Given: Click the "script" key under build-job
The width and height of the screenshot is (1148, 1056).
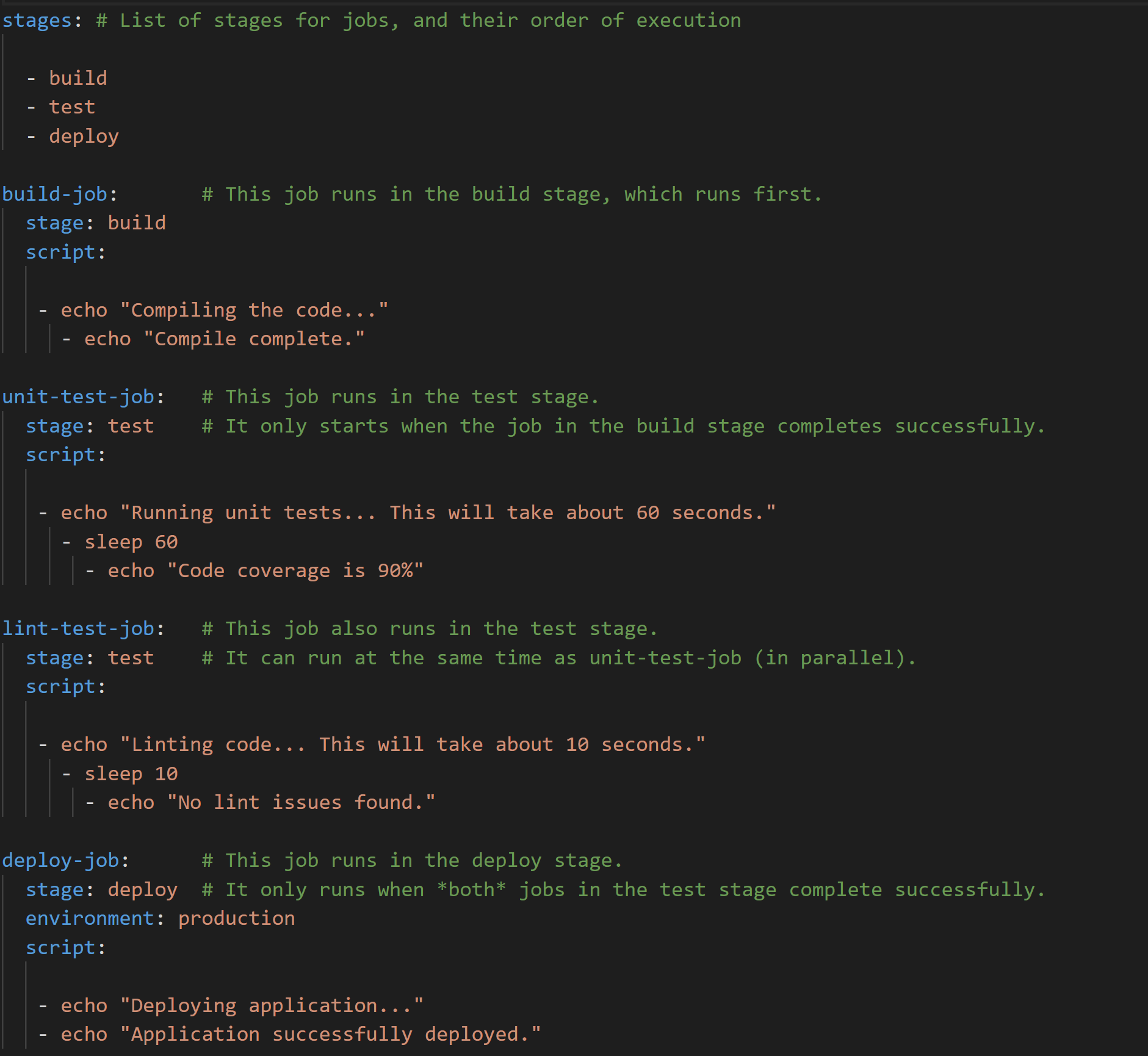Looking at the screenshot, I should coord(60,253).
